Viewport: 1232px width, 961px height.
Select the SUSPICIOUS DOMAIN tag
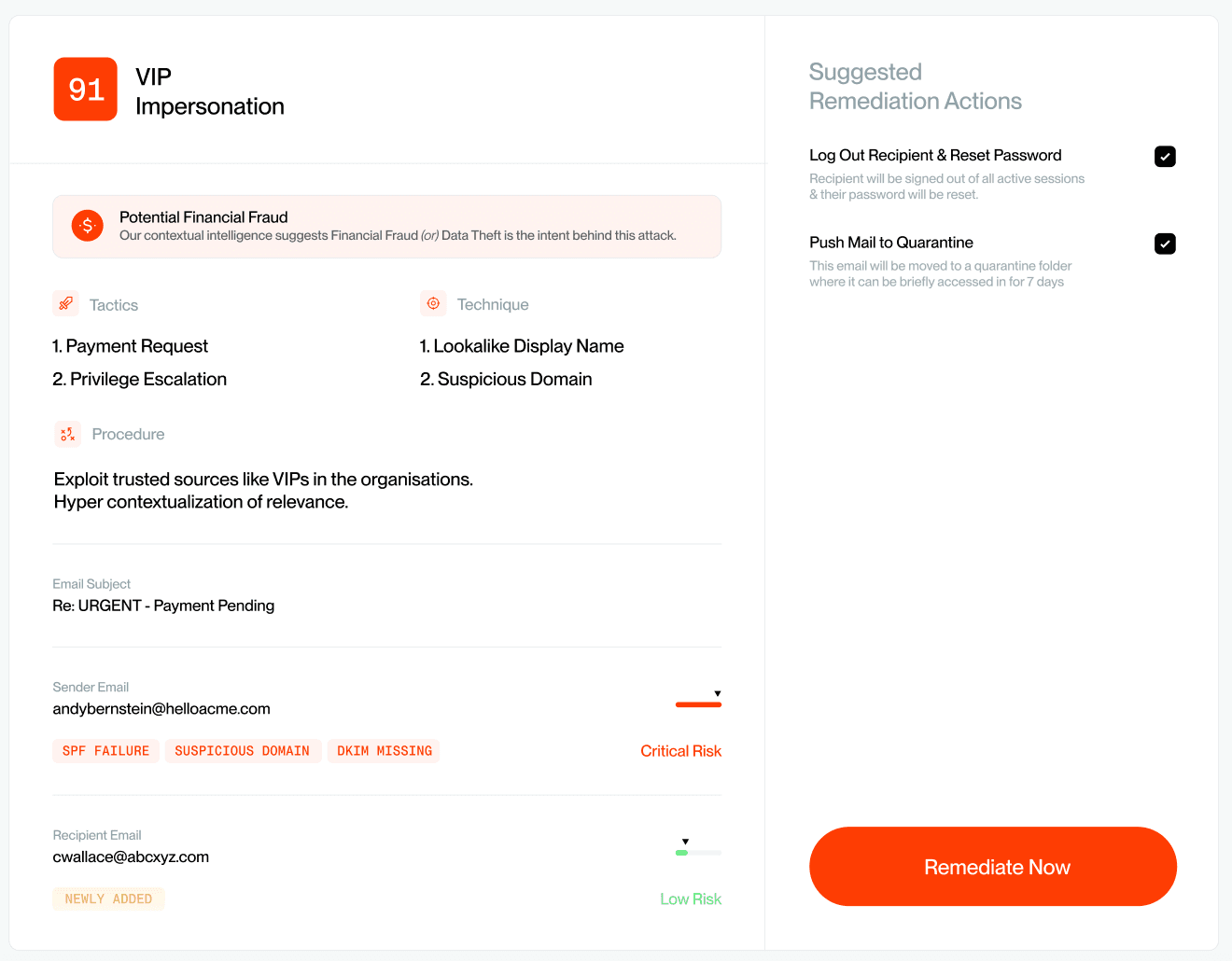click(243, 751)
